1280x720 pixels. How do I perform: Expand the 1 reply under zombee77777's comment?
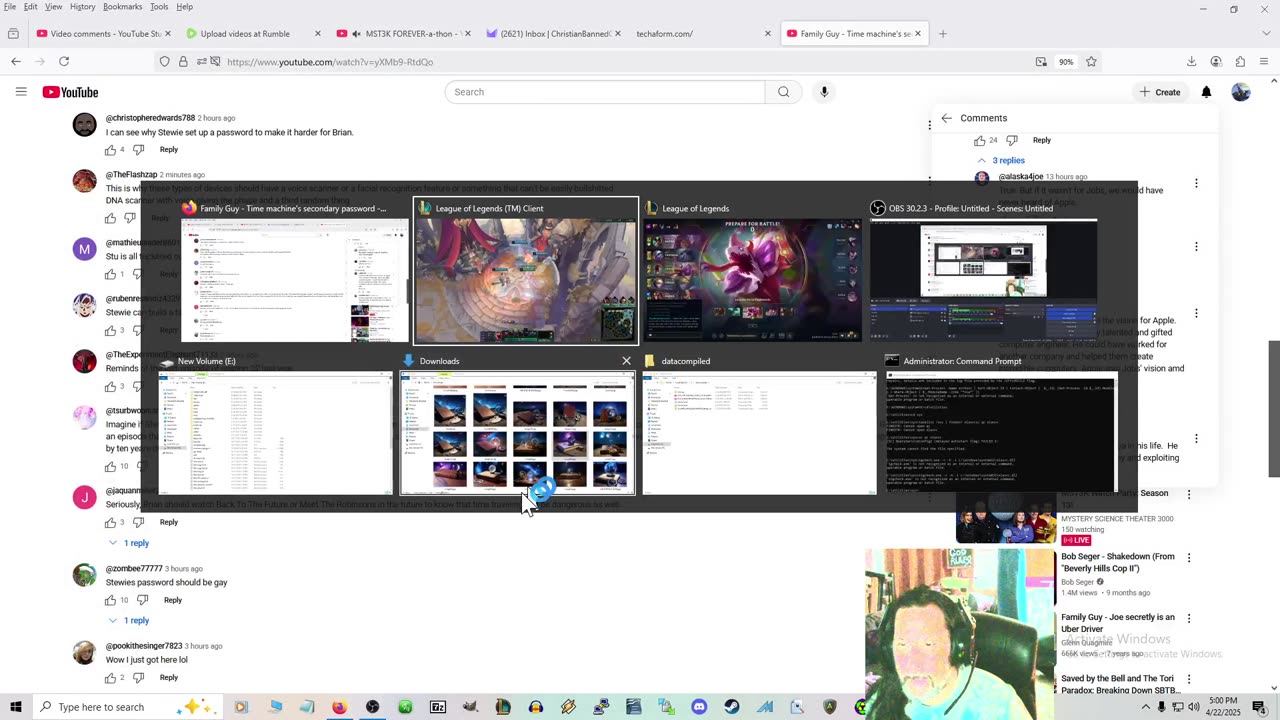(128, 621)
